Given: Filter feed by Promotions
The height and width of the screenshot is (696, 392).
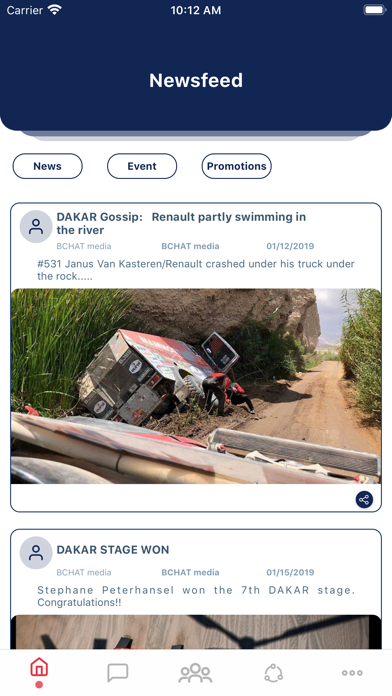Looking at the screenshot, I should pyautogui.click(x=237, y=166).
